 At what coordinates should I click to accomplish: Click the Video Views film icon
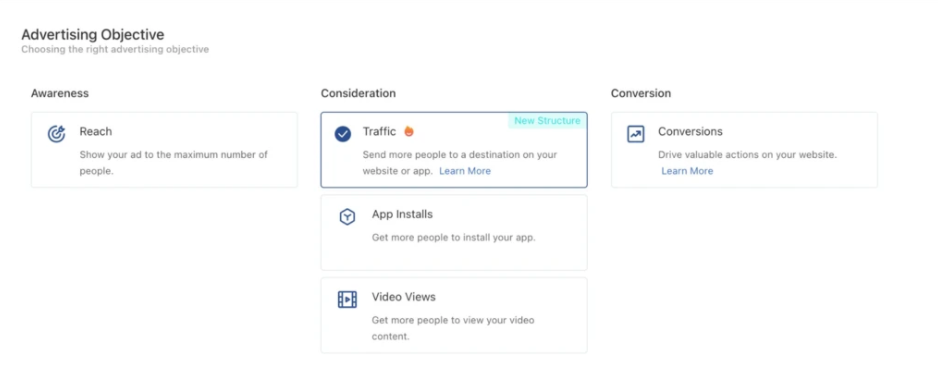coord(347,299)
